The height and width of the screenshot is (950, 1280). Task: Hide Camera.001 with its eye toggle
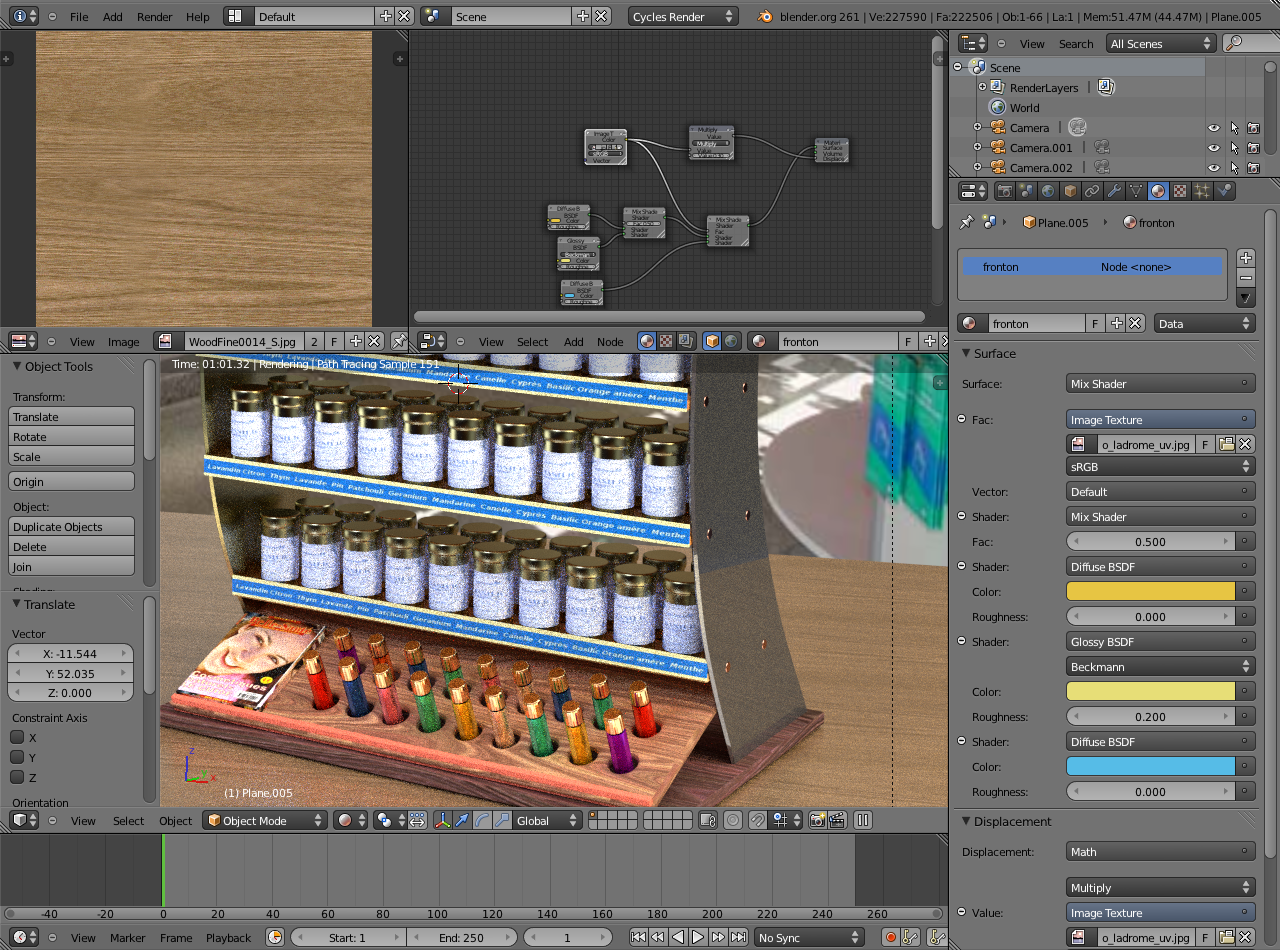1213,147
